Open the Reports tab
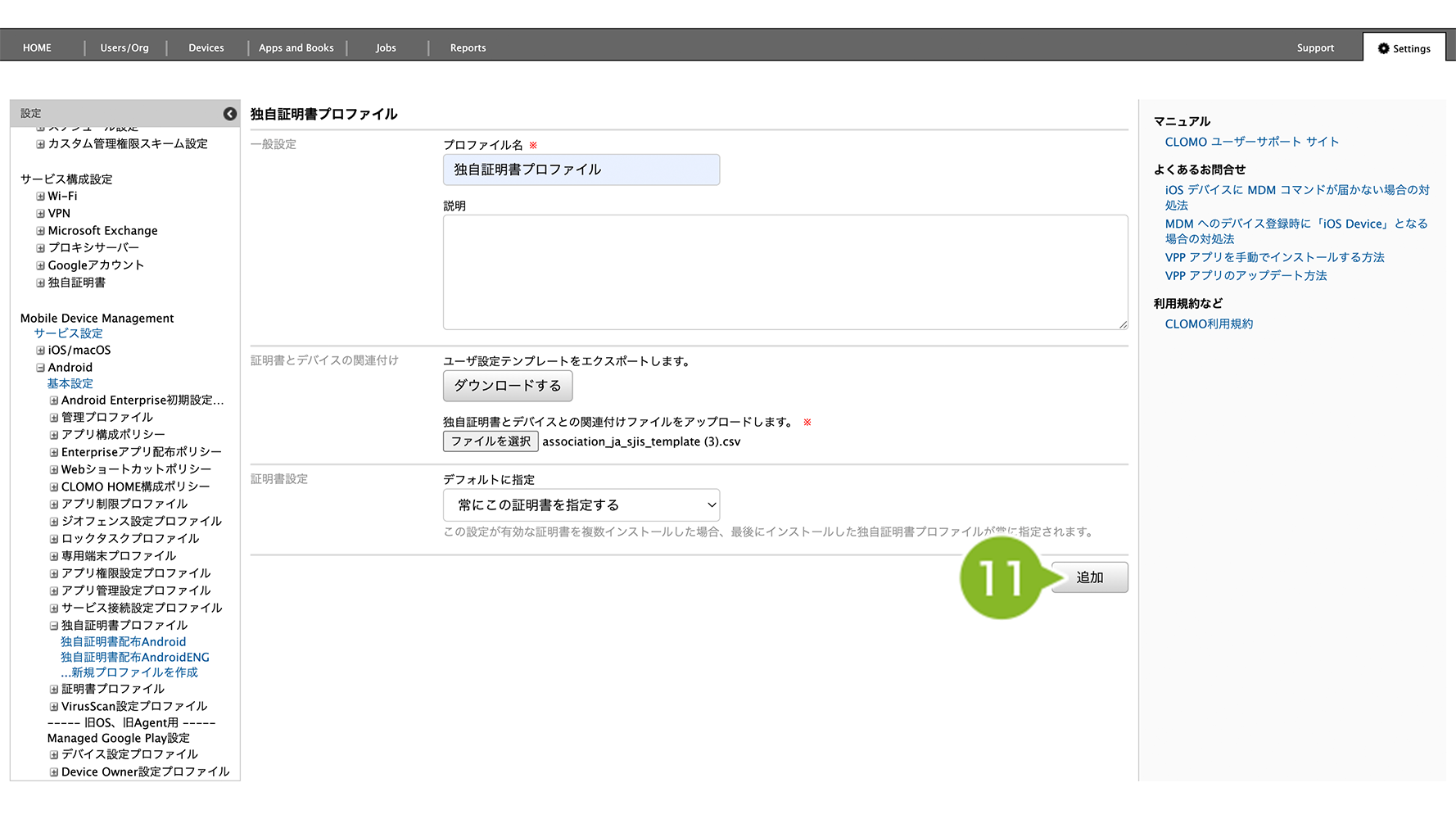This screenshot has height=819, width=1456. [x=468, y=48]
